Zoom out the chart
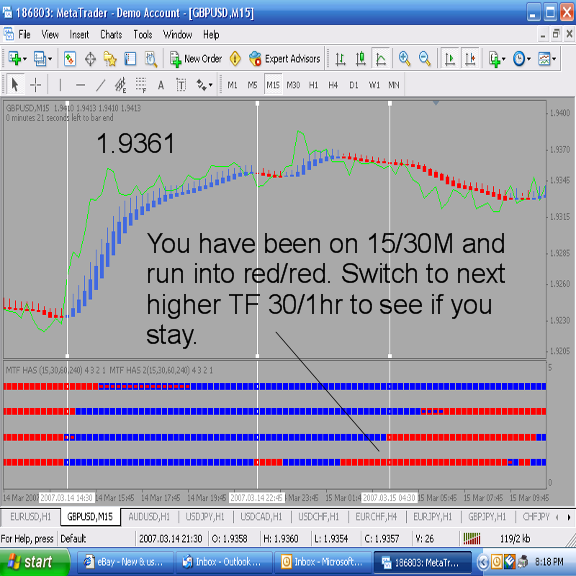The height and width of the screenshot is (576, 576). 425,59
